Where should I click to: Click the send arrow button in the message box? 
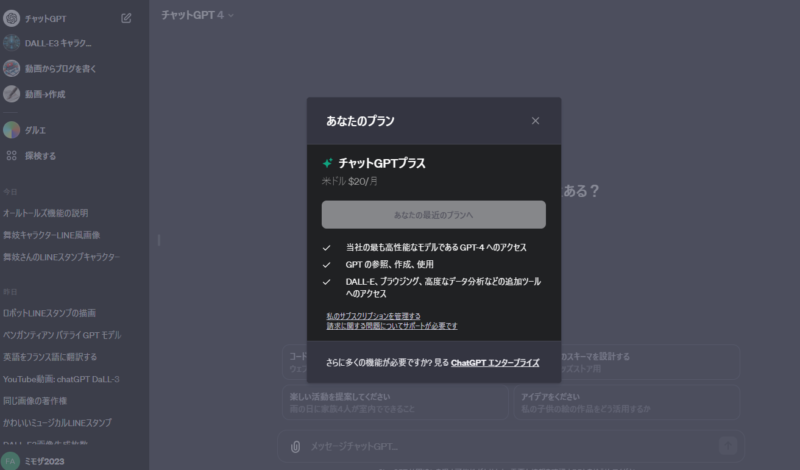(728, 446)
